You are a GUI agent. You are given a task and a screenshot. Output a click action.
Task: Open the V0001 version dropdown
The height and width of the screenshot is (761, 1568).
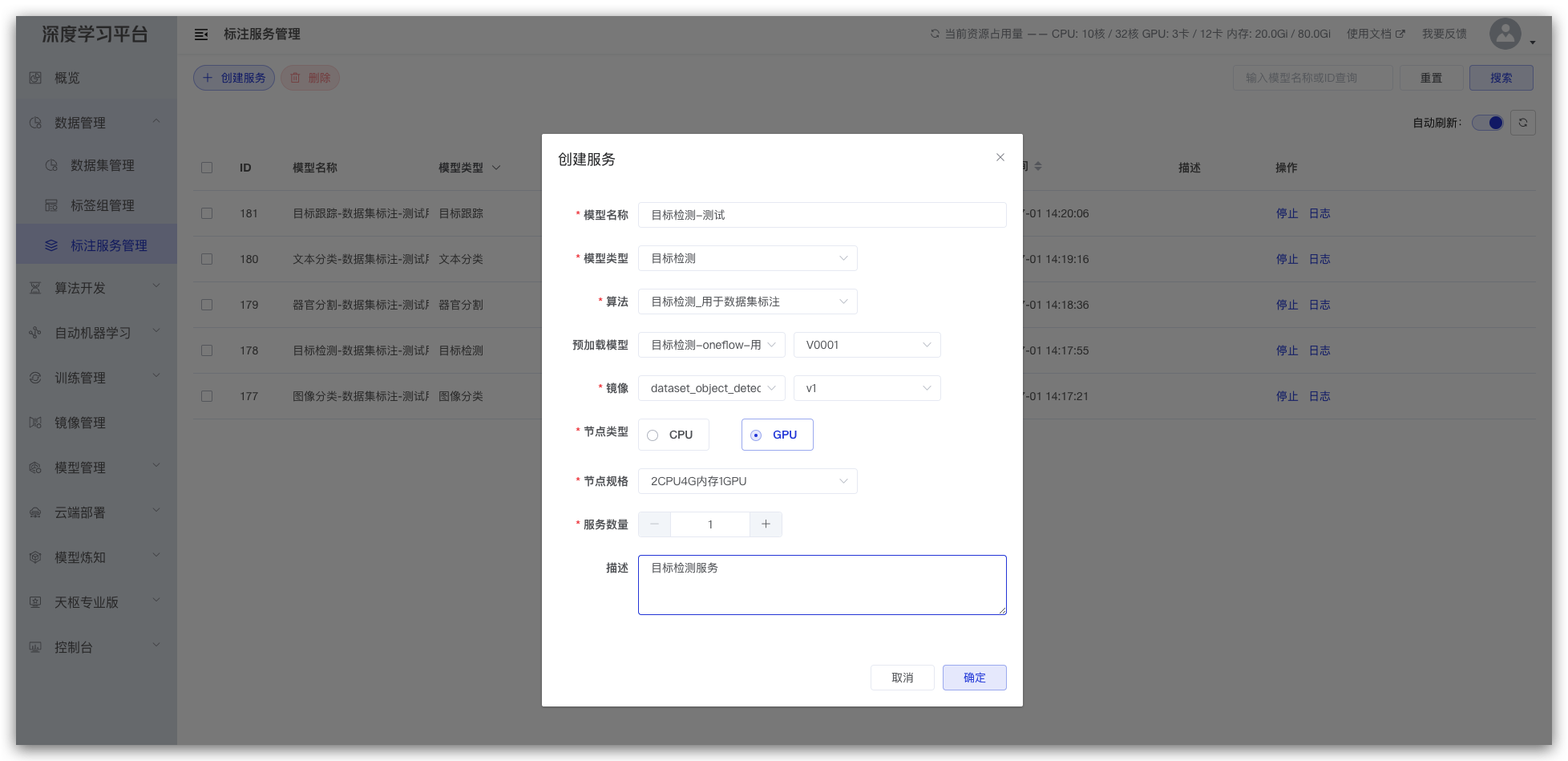tap(867, 345)
